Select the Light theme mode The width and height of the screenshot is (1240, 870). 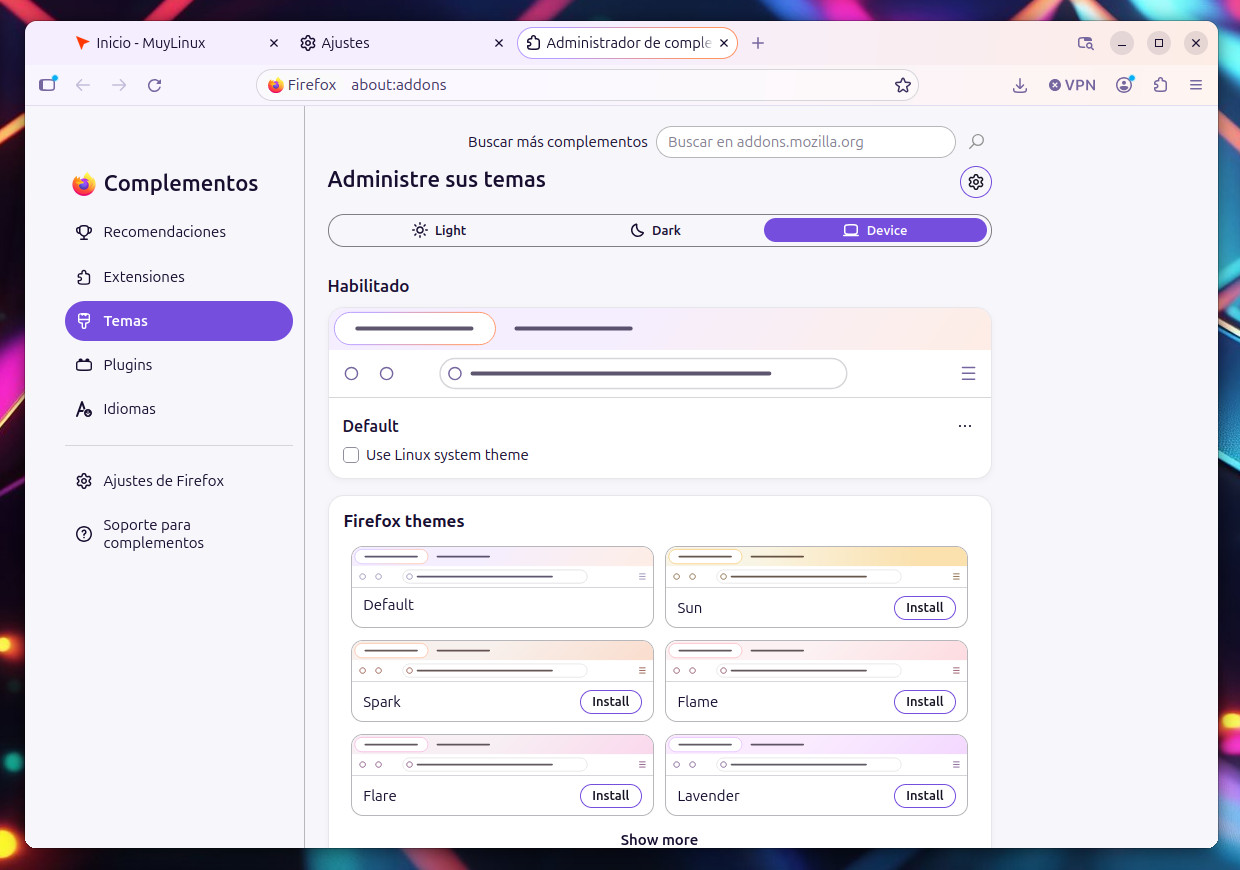pyautogui.click(x=439, y=230)
